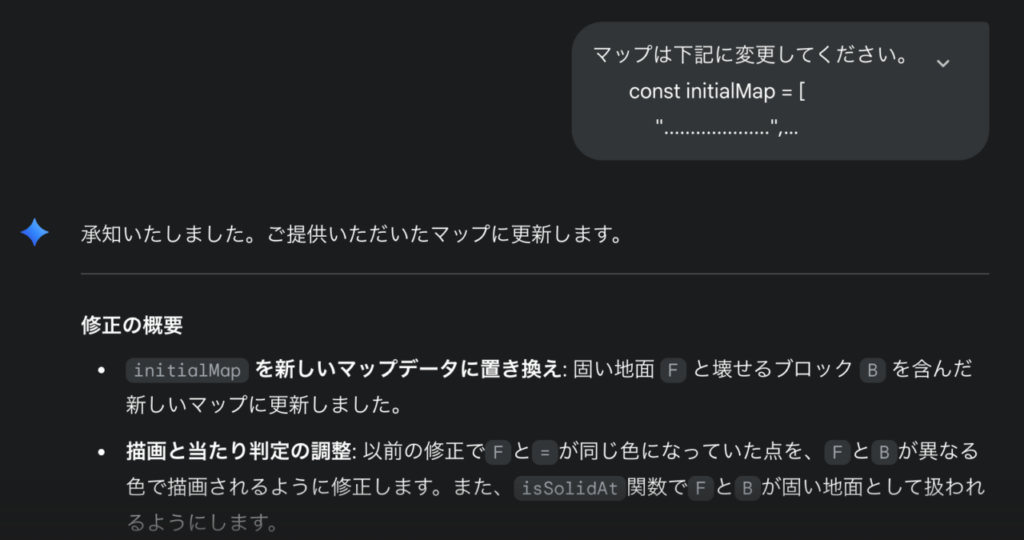Click the initialMap code chip
The height and width of the screenshot is (540, 1024).
click(187, 370)
